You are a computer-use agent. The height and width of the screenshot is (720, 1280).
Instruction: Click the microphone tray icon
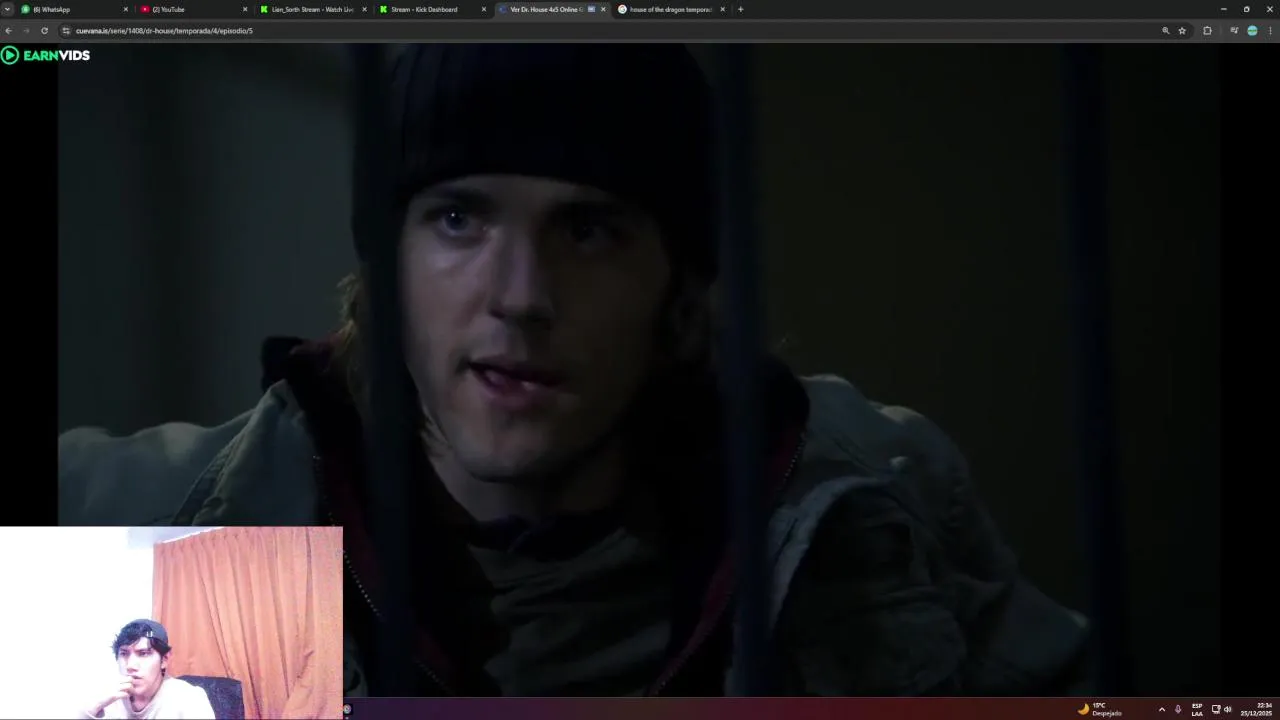point(1178,709)
